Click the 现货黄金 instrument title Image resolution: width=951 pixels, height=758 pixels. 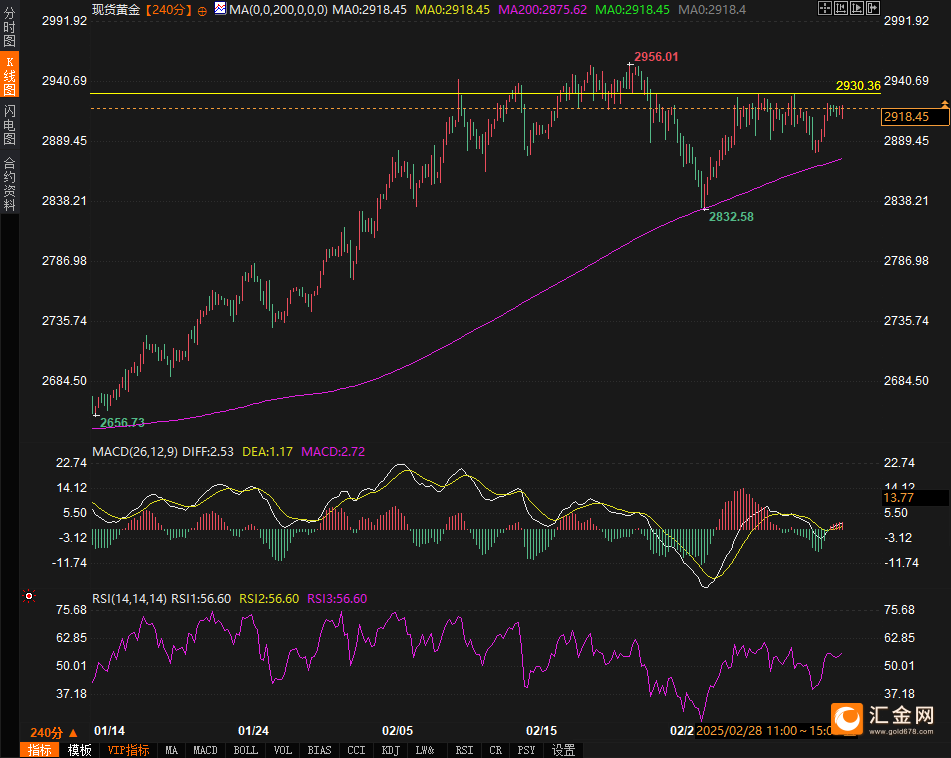116,10
